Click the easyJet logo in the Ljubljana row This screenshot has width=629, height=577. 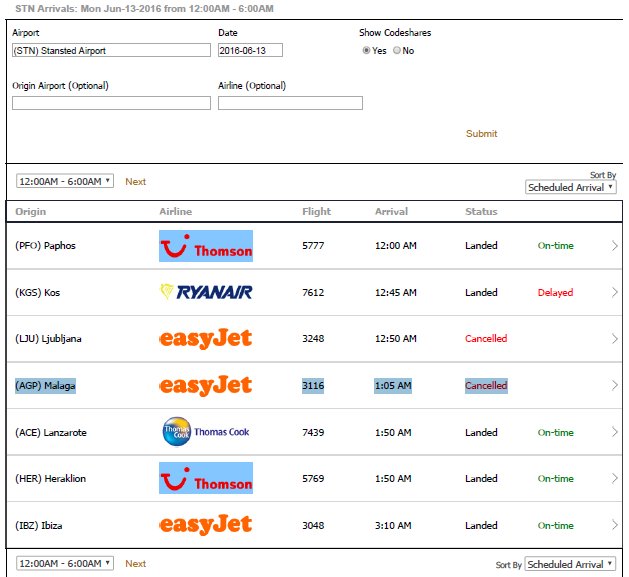206,339
